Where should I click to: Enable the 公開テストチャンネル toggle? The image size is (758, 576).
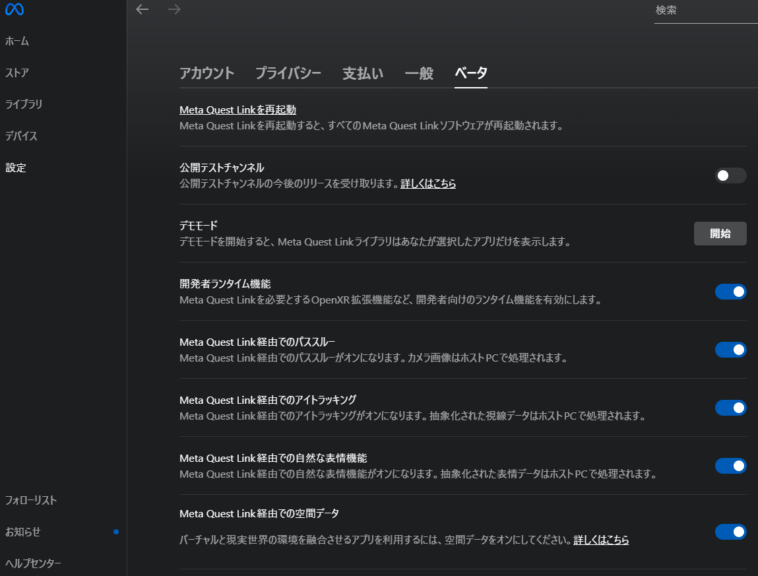click(730, 175)
